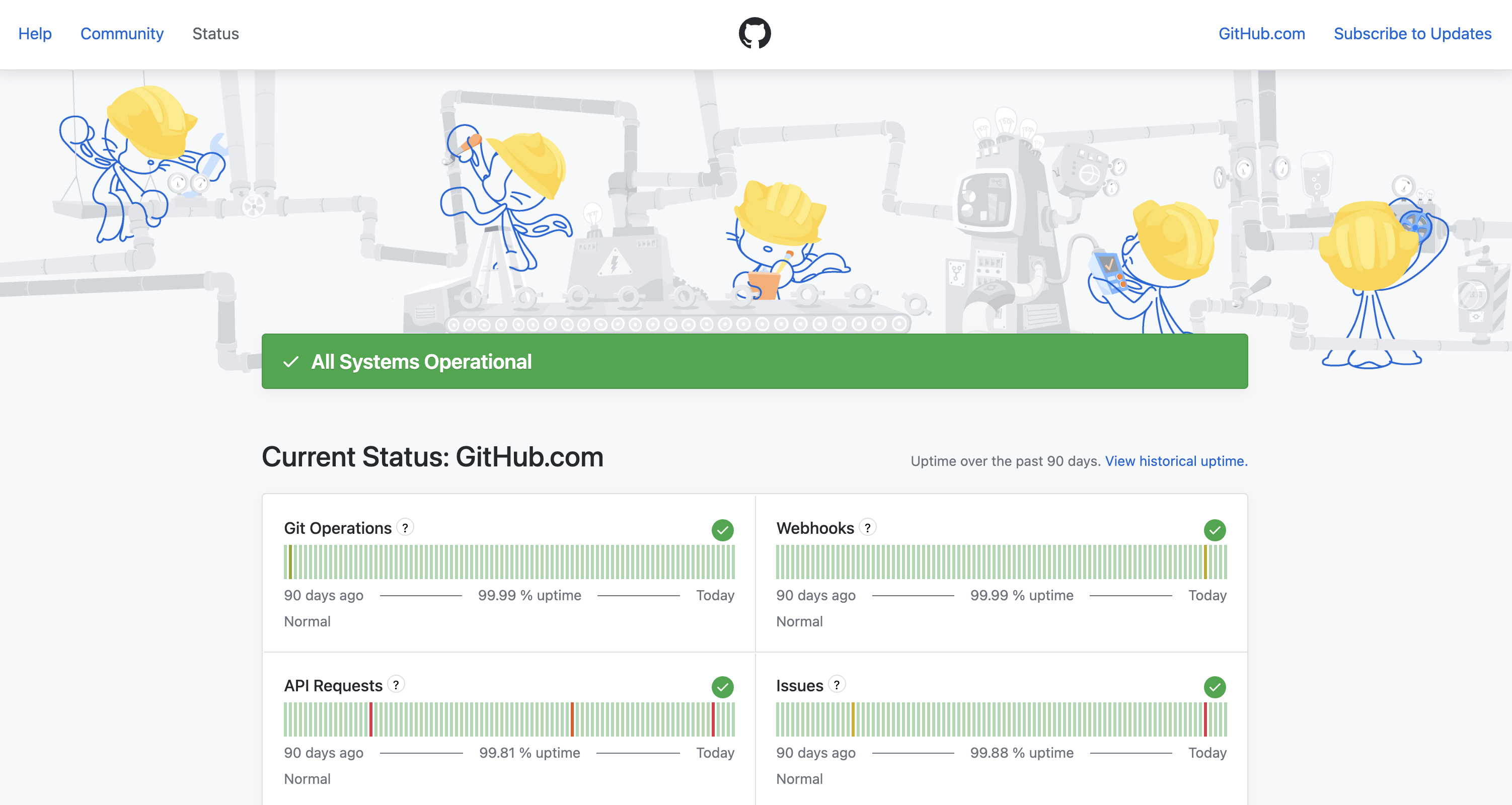Viewport: 1512px width, 805px height.
Task: Click the Current Status: GitHub.com heading
Action: [432, 457]
